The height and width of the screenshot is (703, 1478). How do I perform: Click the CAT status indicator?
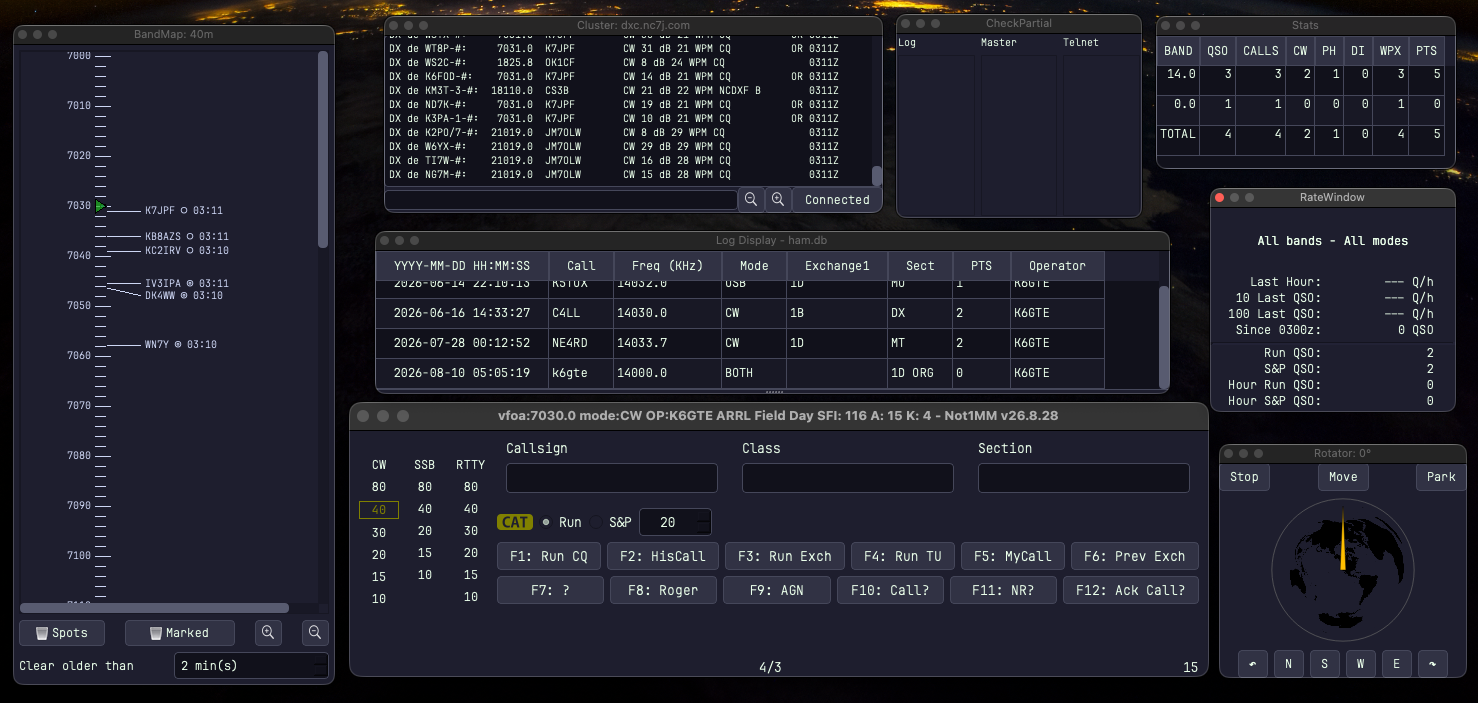pos(515,522)
